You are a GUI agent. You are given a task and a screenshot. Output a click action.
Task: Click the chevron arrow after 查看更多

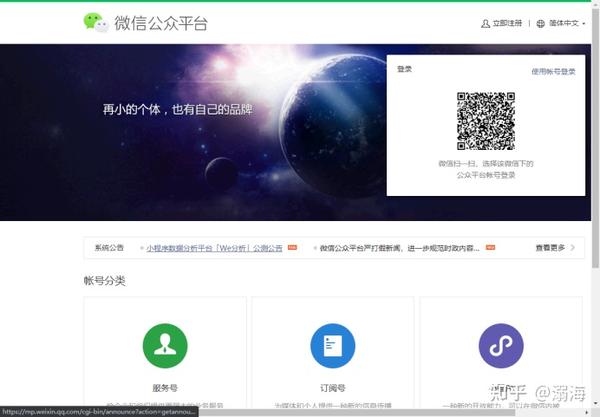[x=572, y=248]
